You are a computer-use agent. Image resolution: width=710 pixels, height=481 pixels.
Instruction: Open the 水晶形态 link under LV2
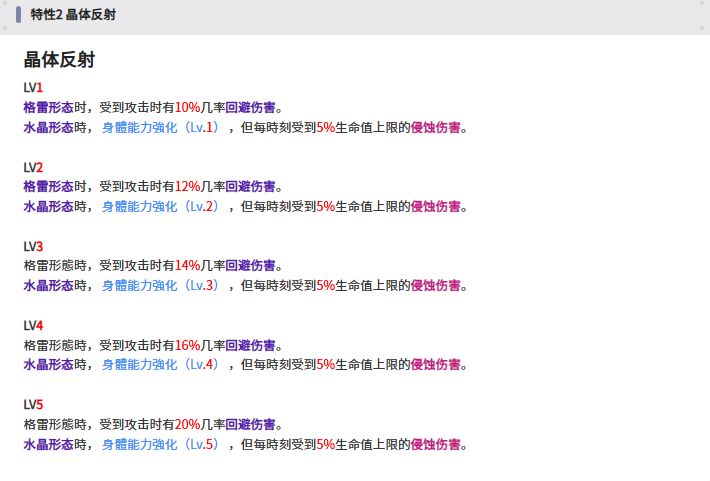click(x=48, y=207)
